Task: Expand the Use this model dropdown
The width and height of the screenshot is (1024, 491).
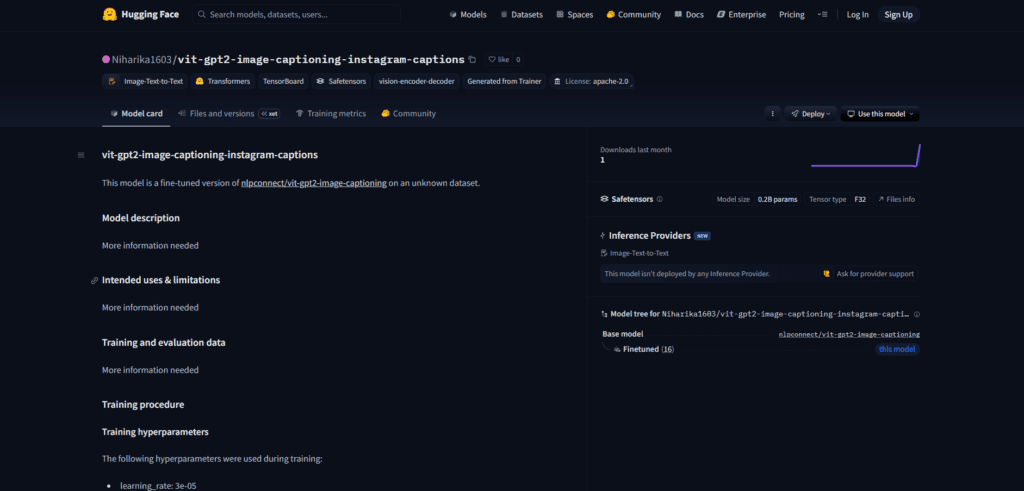Action: coord(880,114)
